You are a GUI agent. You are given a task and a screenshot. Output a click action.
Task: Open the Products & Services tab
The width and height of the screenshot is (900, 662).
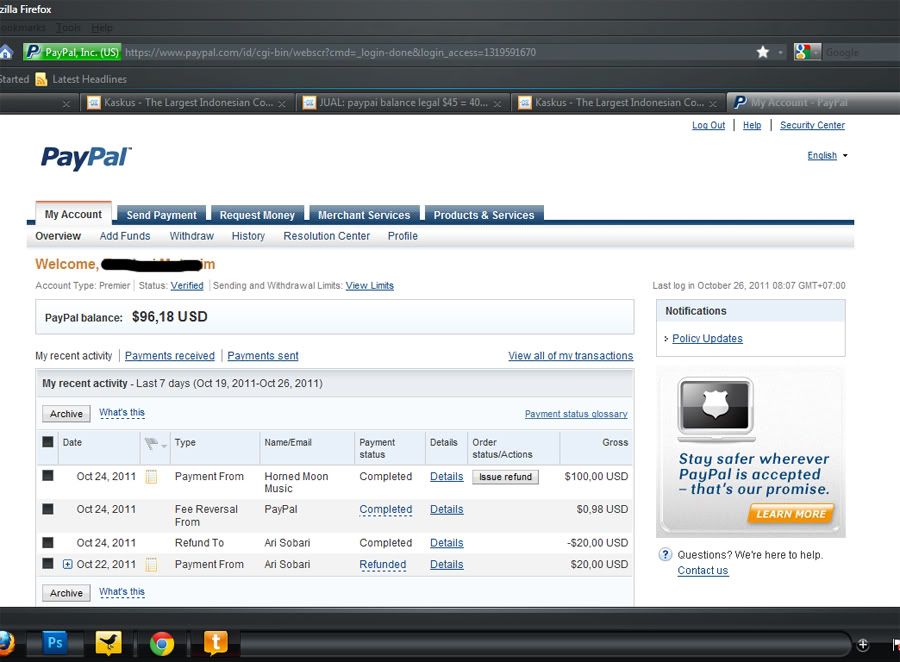click(484, 215)
